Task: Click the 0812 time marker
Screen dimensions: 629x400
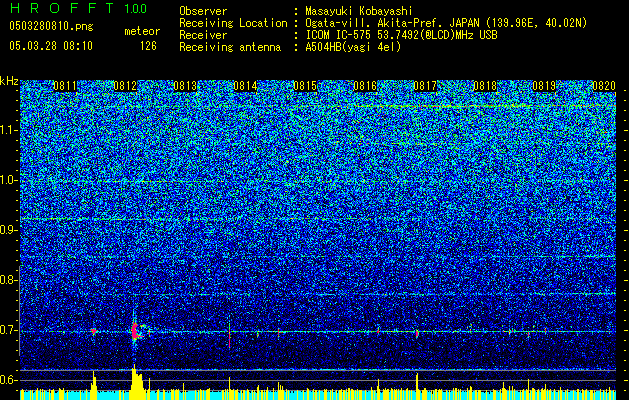Action: tap(125, 86)
